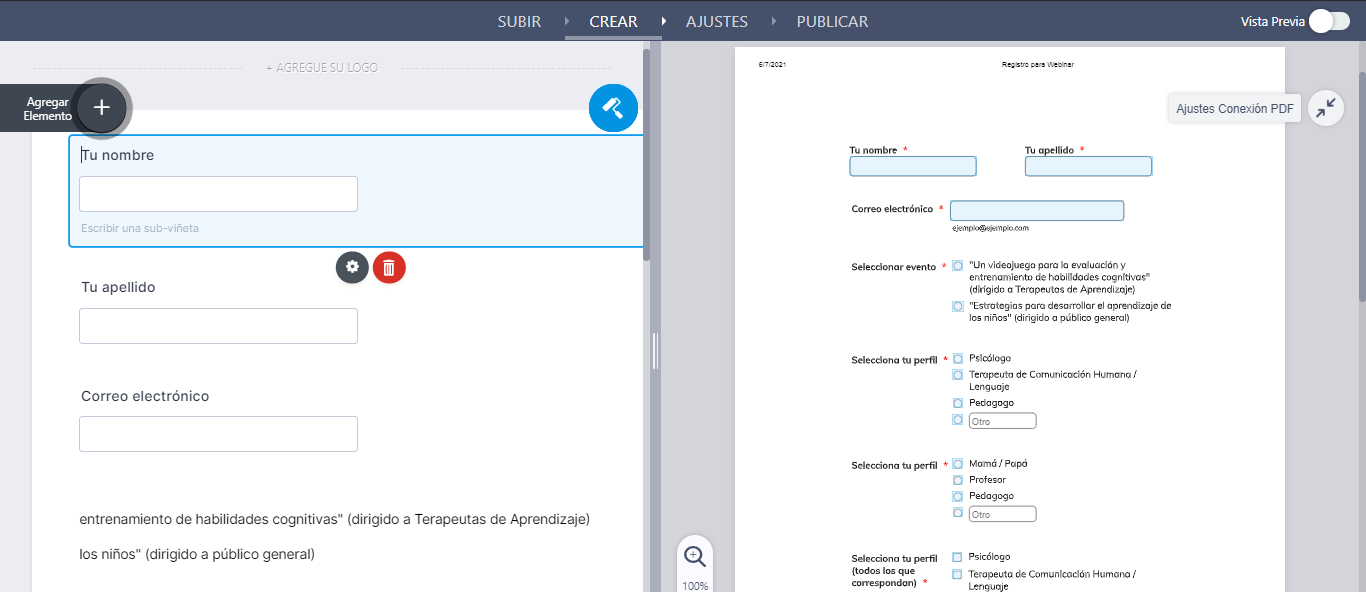Open the AJUSTES step tab
Image resolution: width=1366 pixels, height=592 pixels.
tap(716, 21)
